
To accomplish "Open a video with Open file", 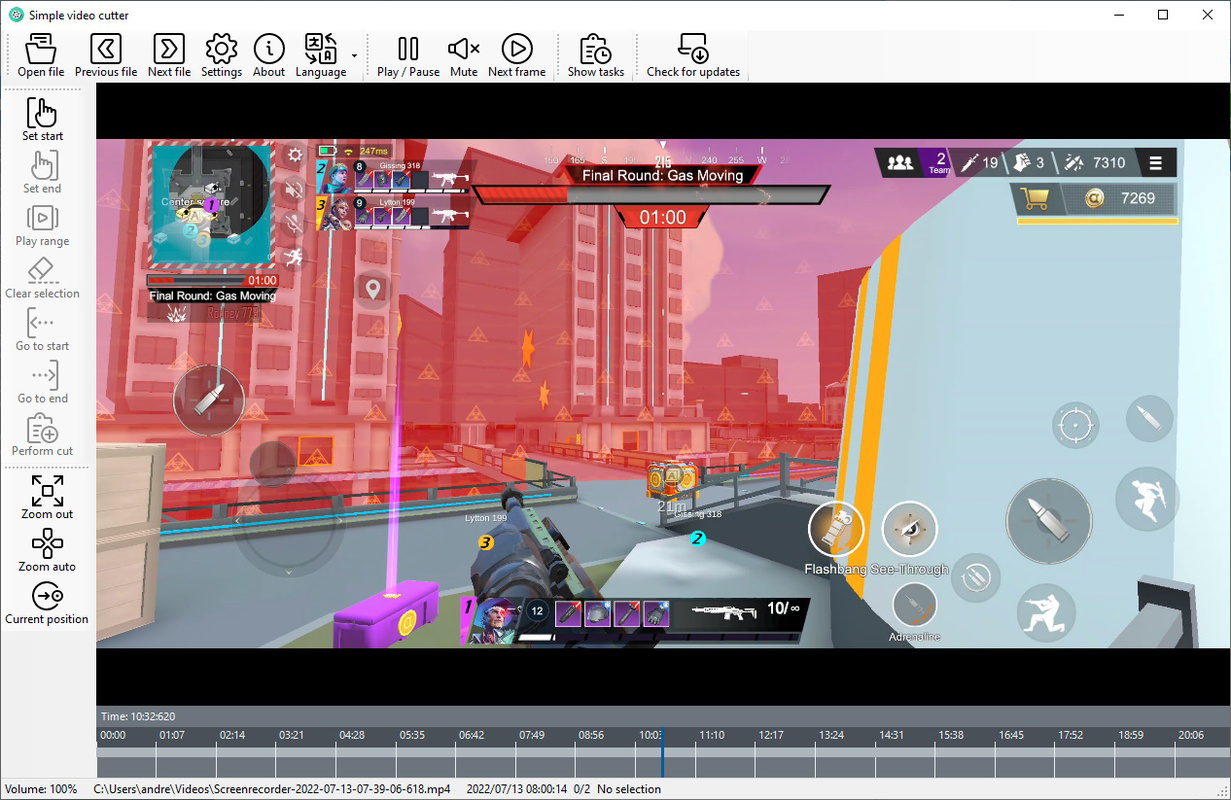I will [x=41, y=56].
